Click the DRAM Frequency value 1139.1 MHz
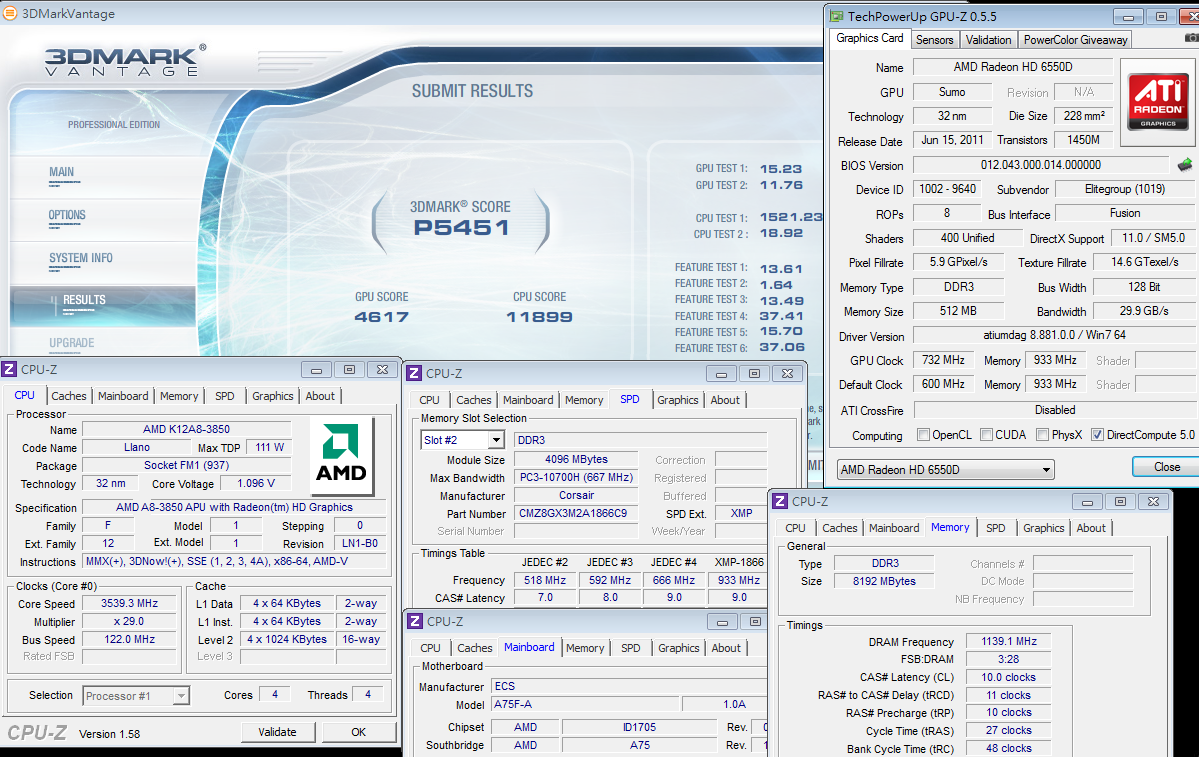The height and width of the screenshot is (757, 1199). tap(1009, 642)
